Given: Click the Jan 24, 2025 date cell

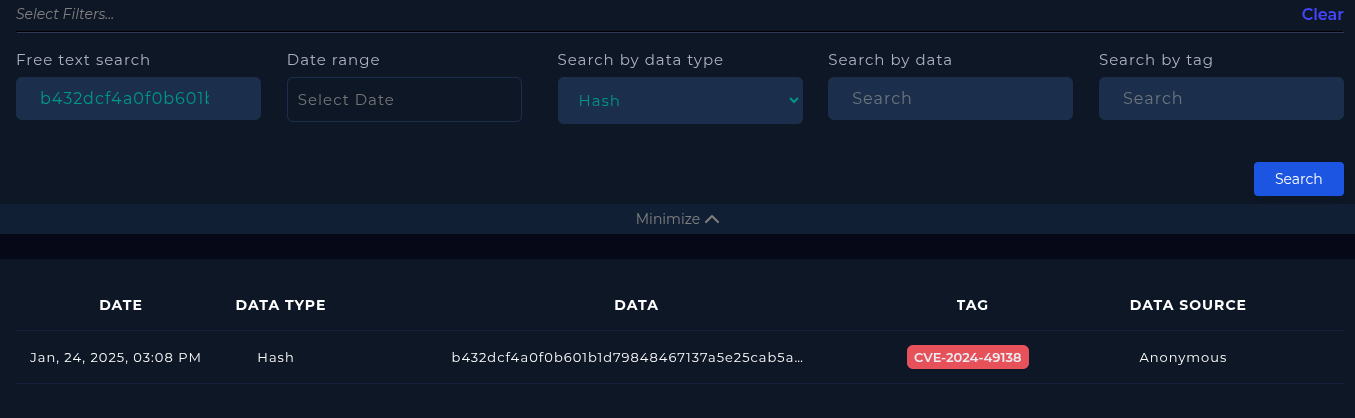Looking at the screenshot, I should tap(116, 357).
